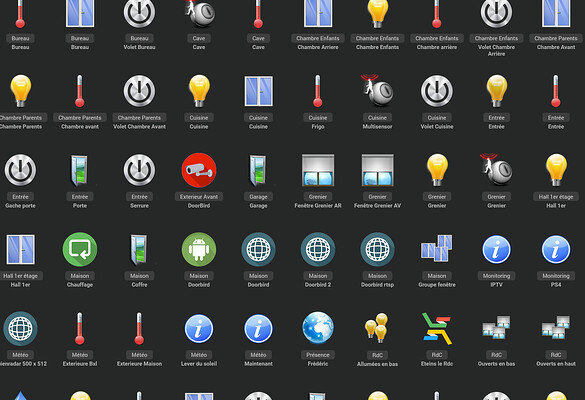Open the Météo radar 500 x 512 globe
The height and width of the screenshot is (400, 585).
(x=21, y=328)
